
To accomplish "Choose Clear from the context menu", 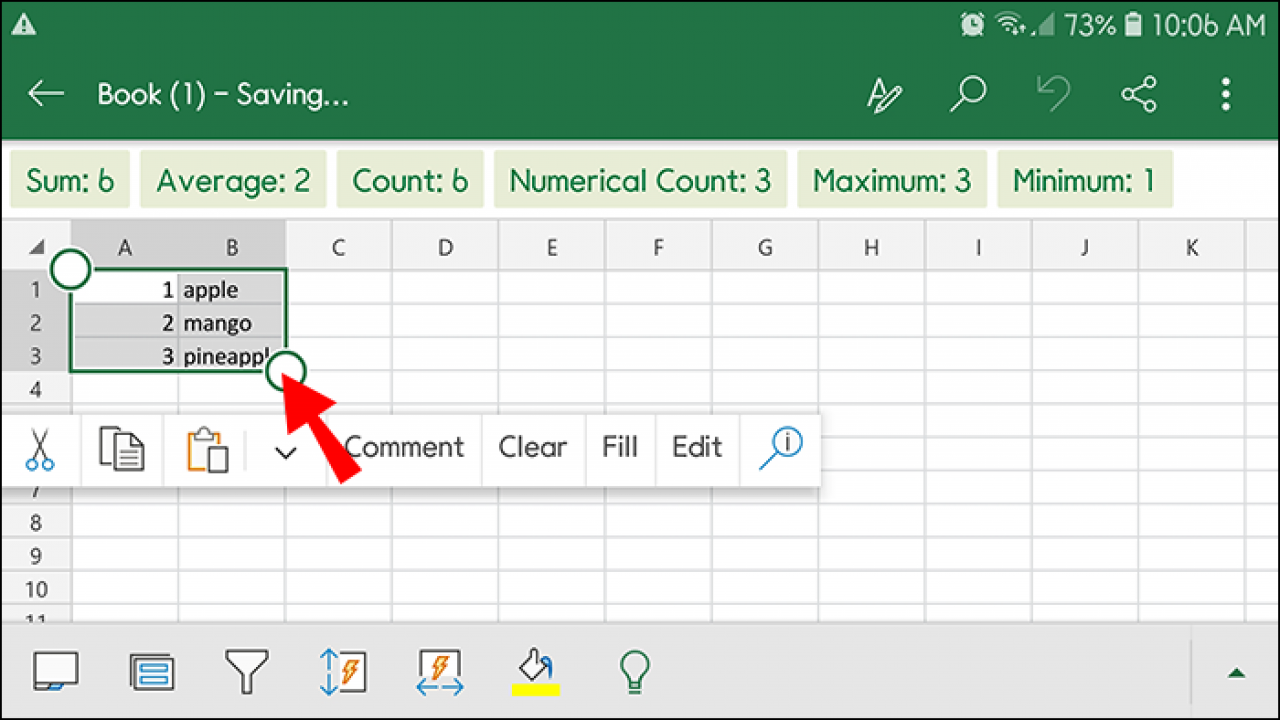I will coord(533,448).
